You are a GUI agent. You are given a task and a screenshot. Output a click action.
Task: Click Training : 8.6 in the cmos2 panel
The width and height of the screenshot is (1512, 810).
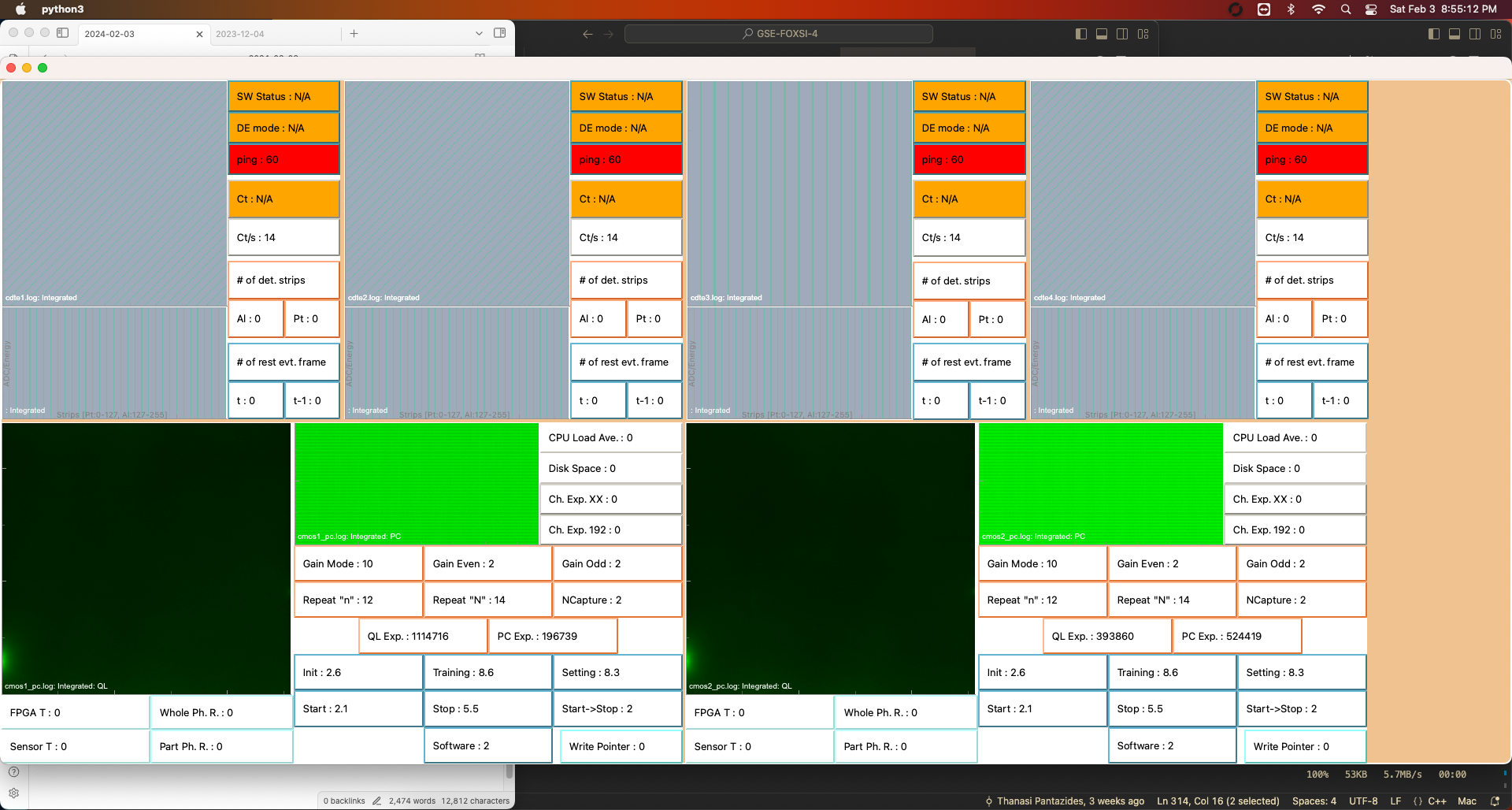tap(1172, 672)
